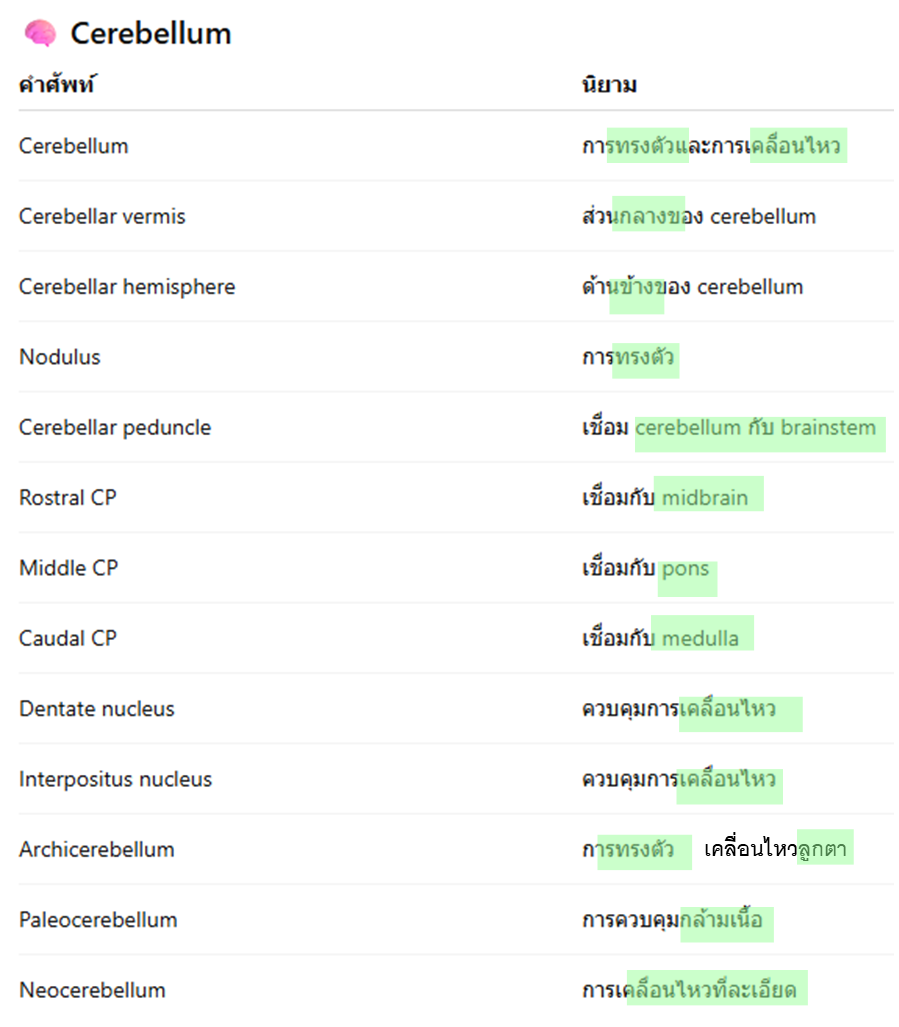Screen dimensions: 899x1027
Task: Click the Nodulus term cell
Action: [x=60, y=357]
